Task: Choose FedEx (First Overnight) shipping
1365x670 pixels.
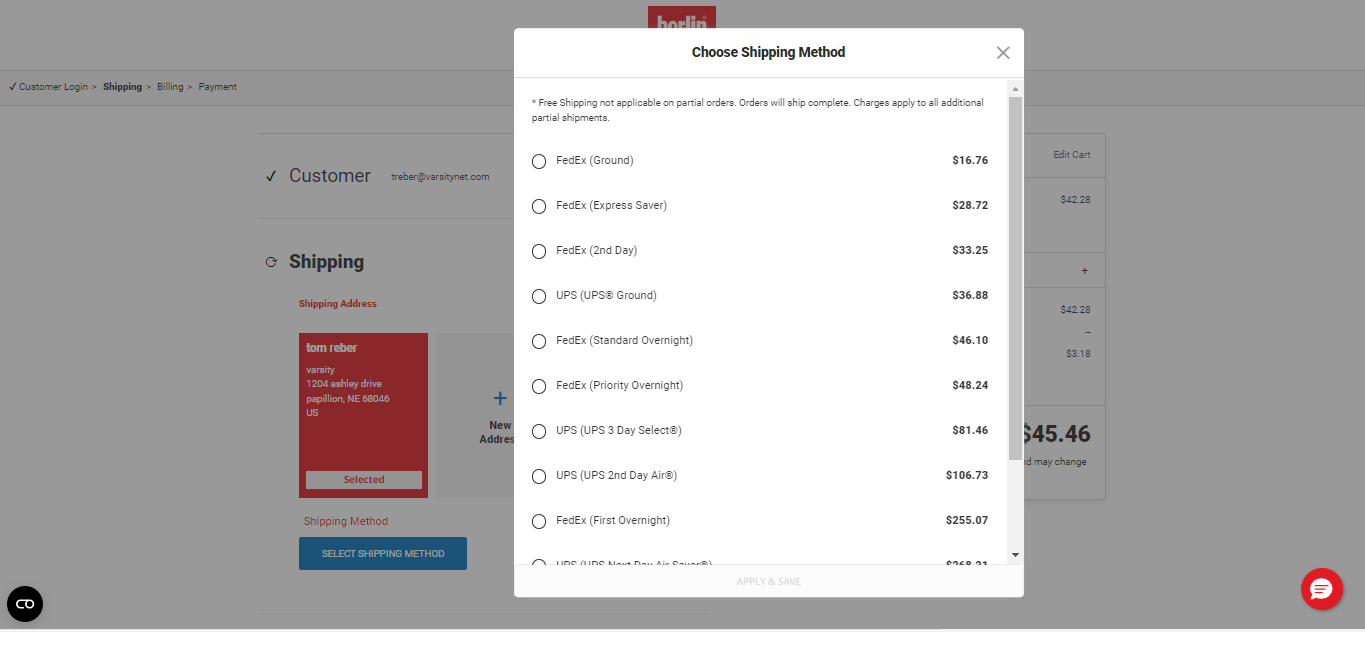Action: click(539, 521)
